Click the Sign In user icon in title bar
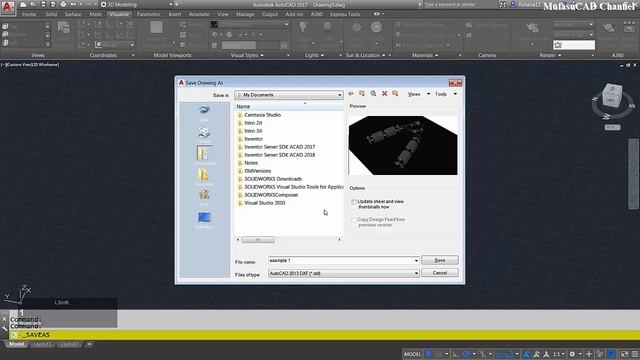This screenshot has width=640, height=360. click(513, 4)
